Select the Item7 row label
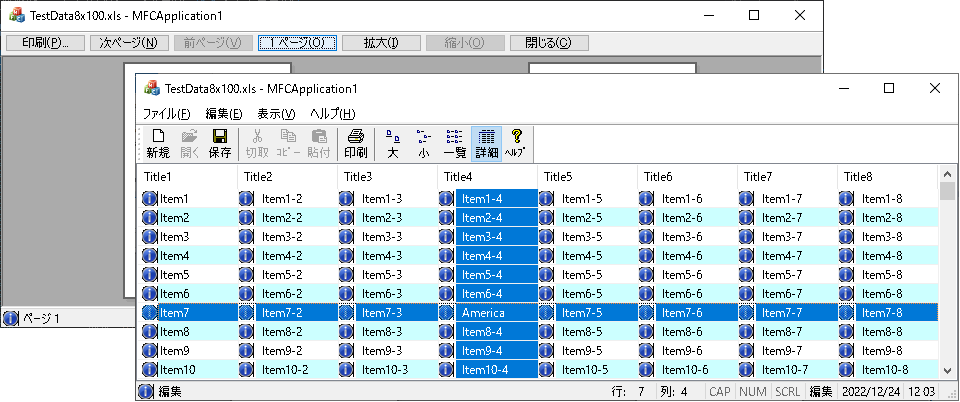Screen dimensions: 960x402 [174, 313]
